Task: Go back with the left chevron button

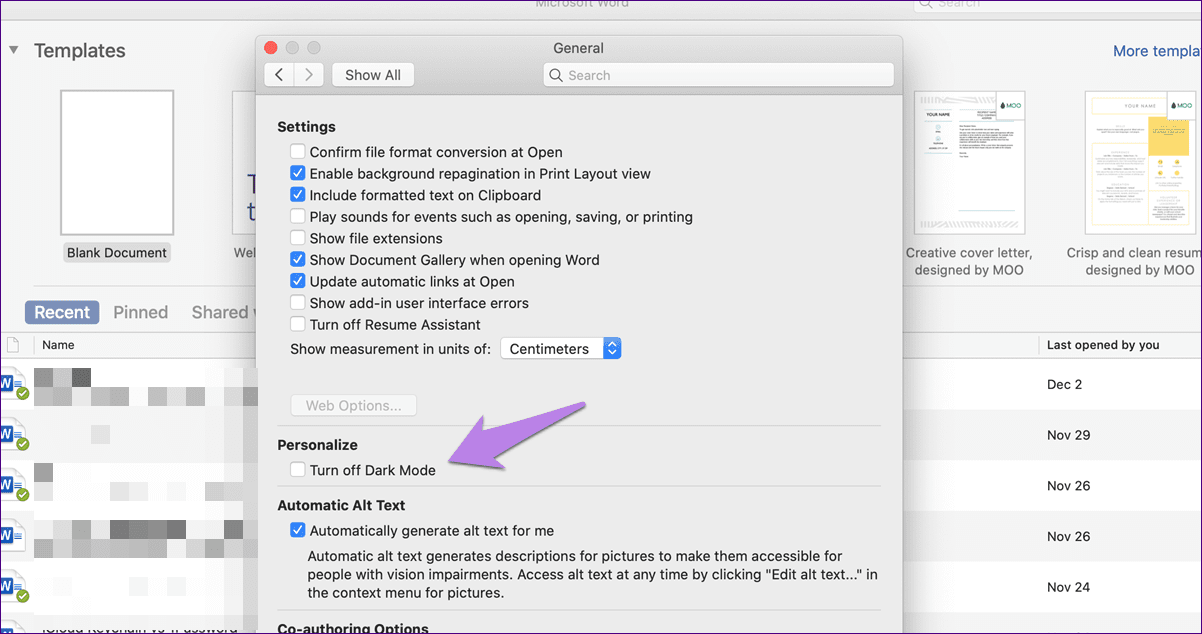Action: [279, 75]
